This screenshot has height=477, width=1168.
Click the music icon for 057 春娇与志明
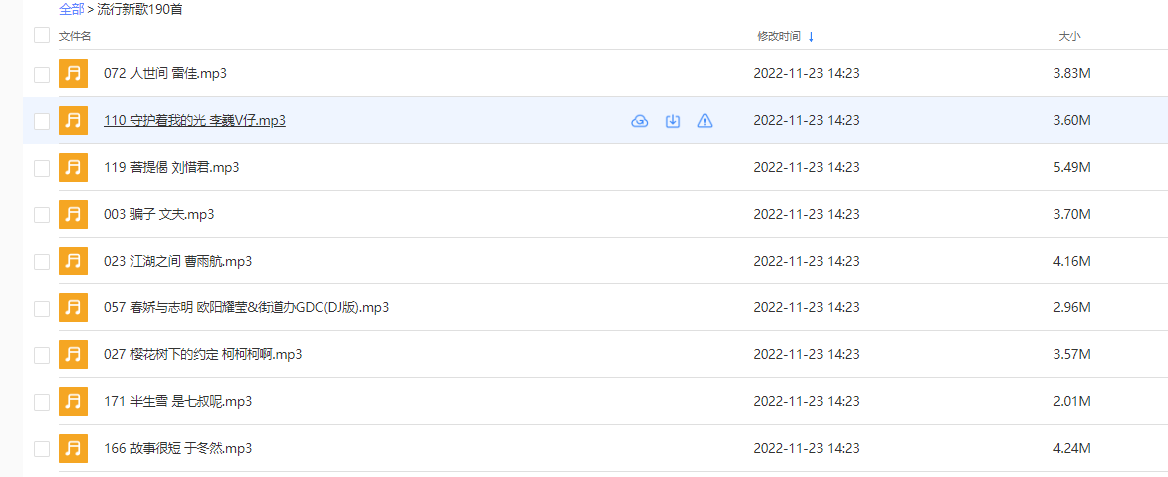[74, 308]
